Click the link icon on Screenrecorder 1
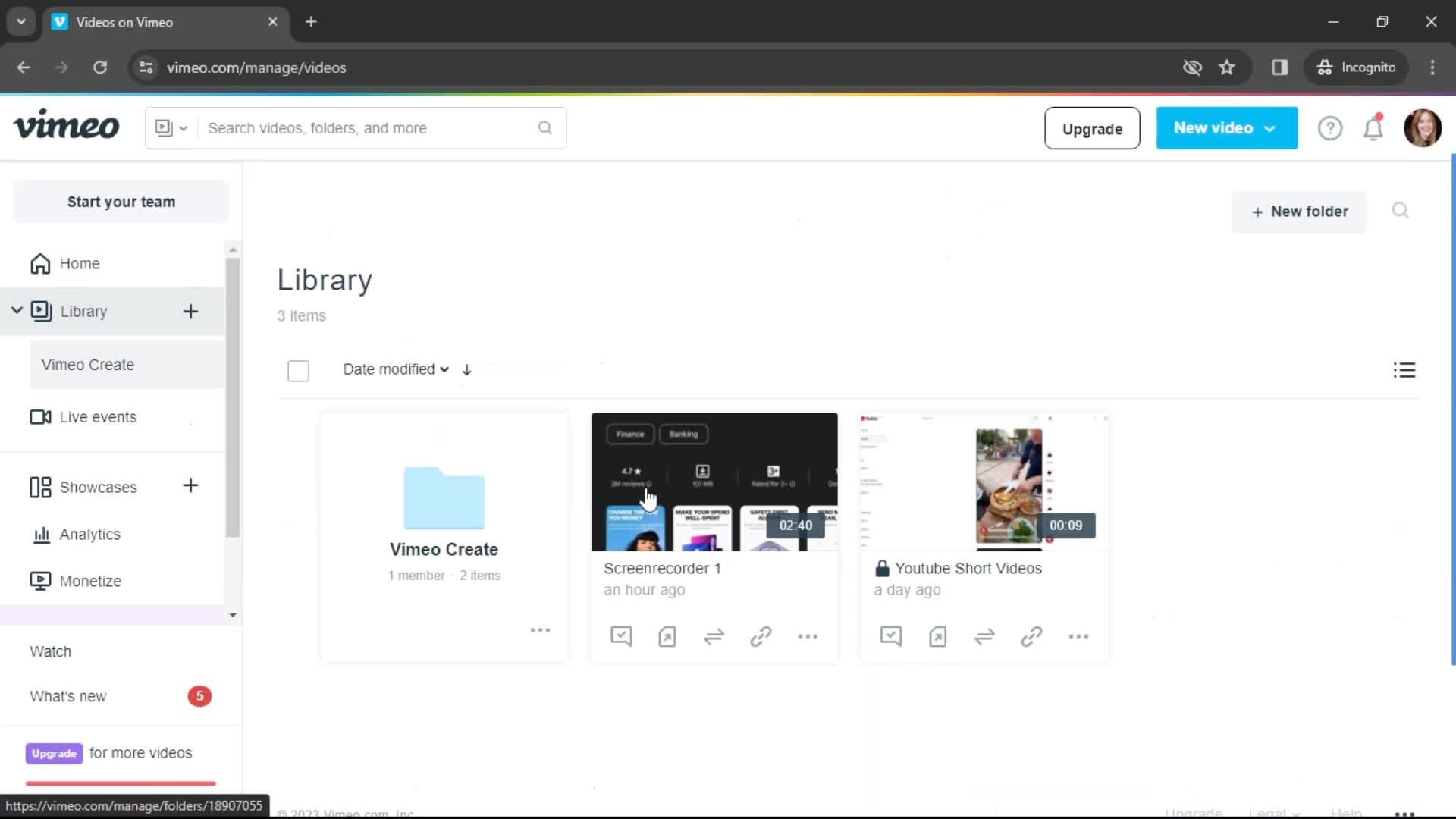 click(x=761, y=636)
